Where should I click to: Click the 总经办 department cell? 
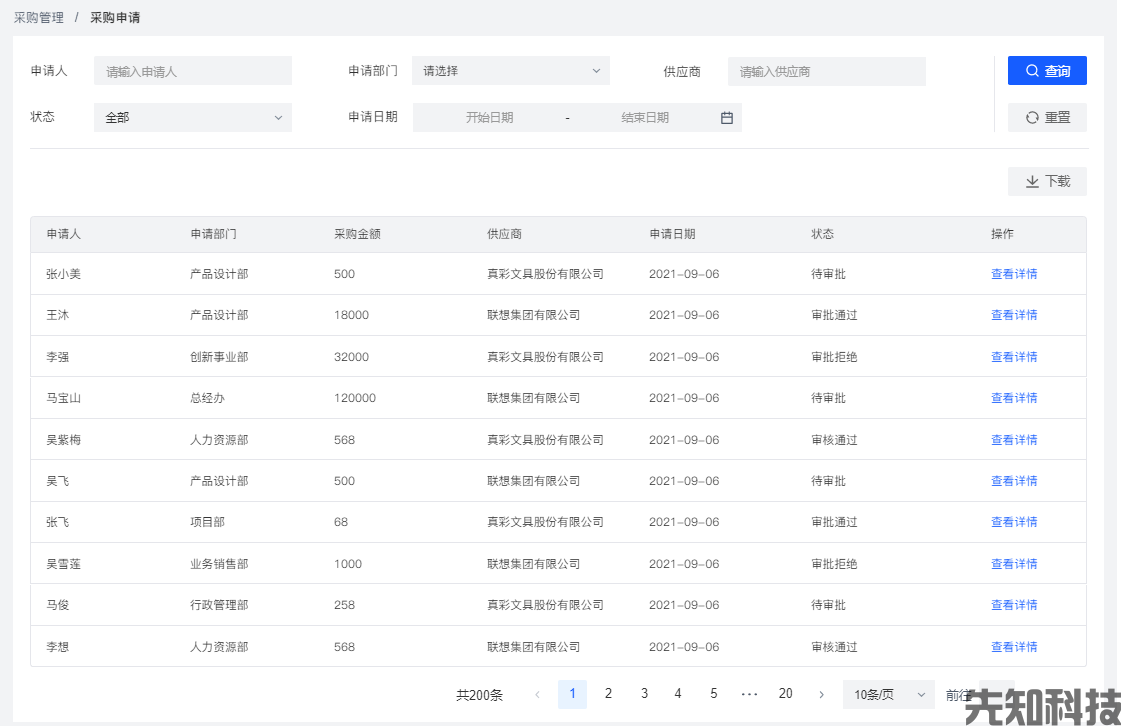[x=207, y=398]
